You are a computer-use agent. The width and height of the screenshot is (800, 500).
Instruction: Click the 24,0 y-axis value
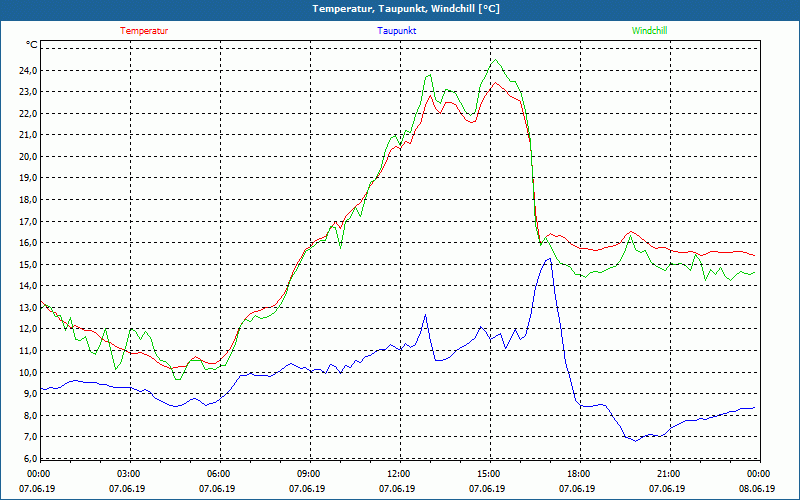tap(29, 70)
